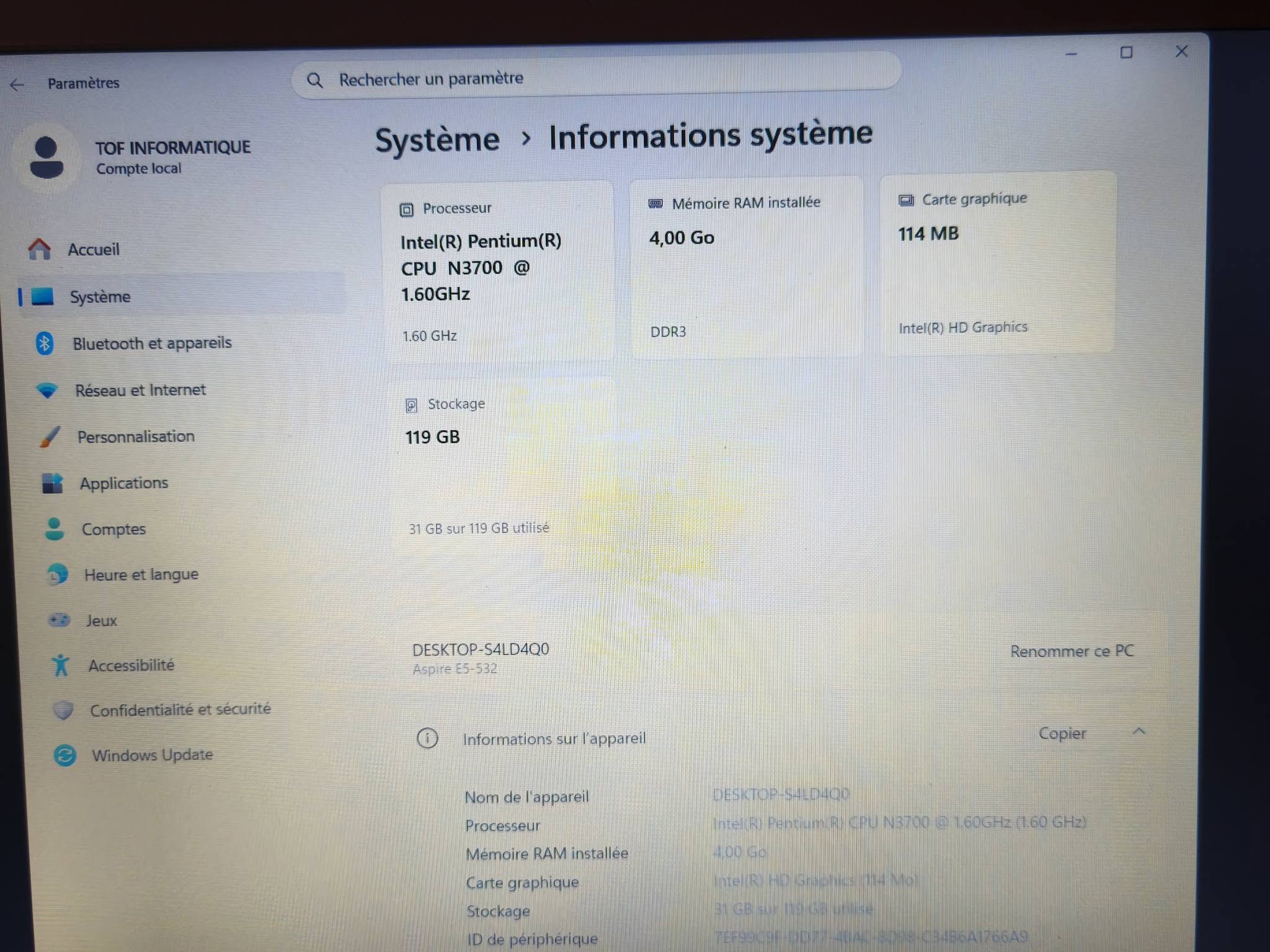Click the DESKTOP-S4LD4Q0 device name heading

point(481,649)
